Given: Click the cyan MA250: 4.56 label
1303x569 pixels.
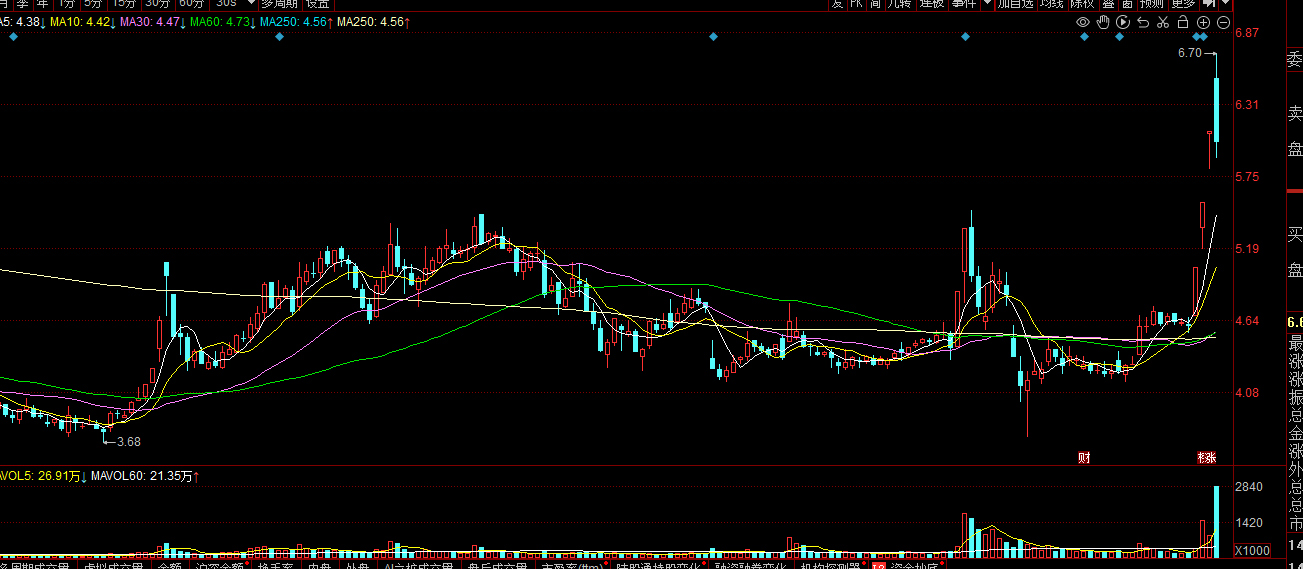Looking at the screenshot, I should click(296, 22).
